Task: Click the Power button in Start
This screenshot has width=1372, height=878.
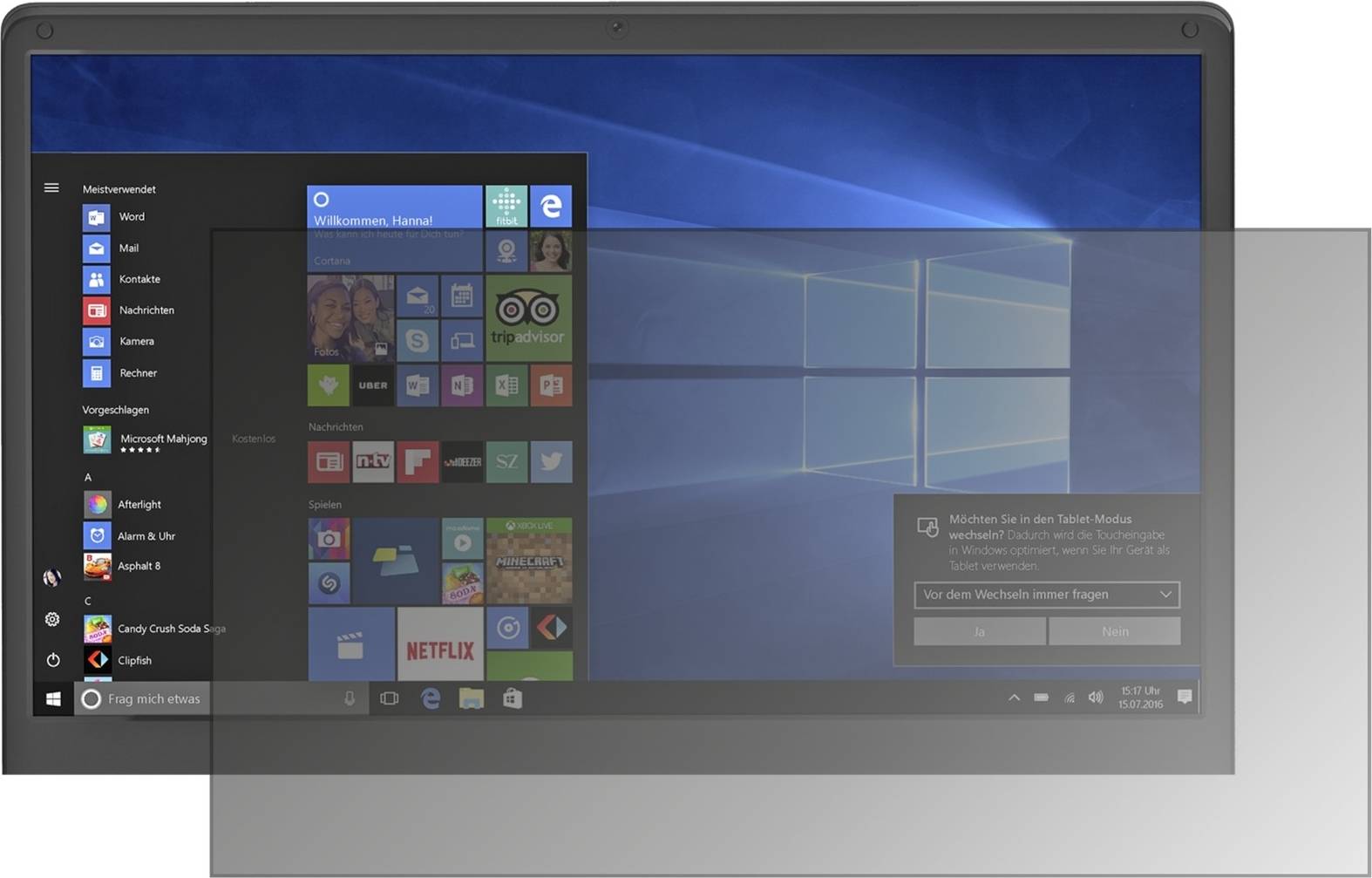Action: (x=53, y=660)
